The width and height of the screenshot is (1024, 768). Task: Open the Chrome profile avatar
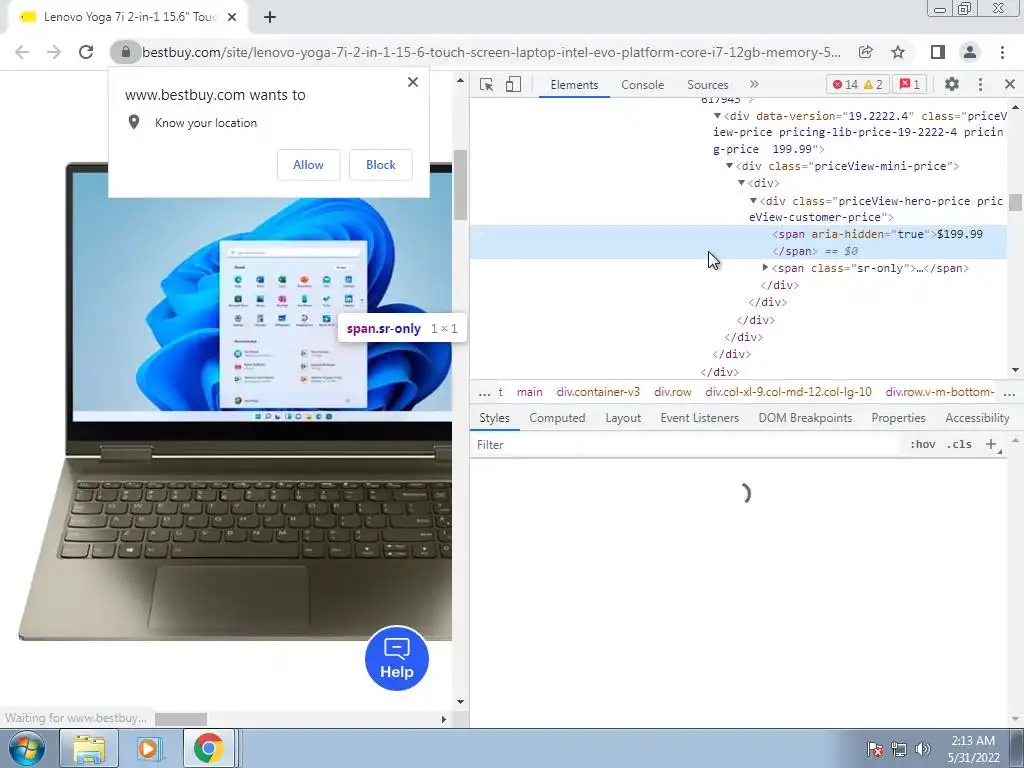point(970,52)
